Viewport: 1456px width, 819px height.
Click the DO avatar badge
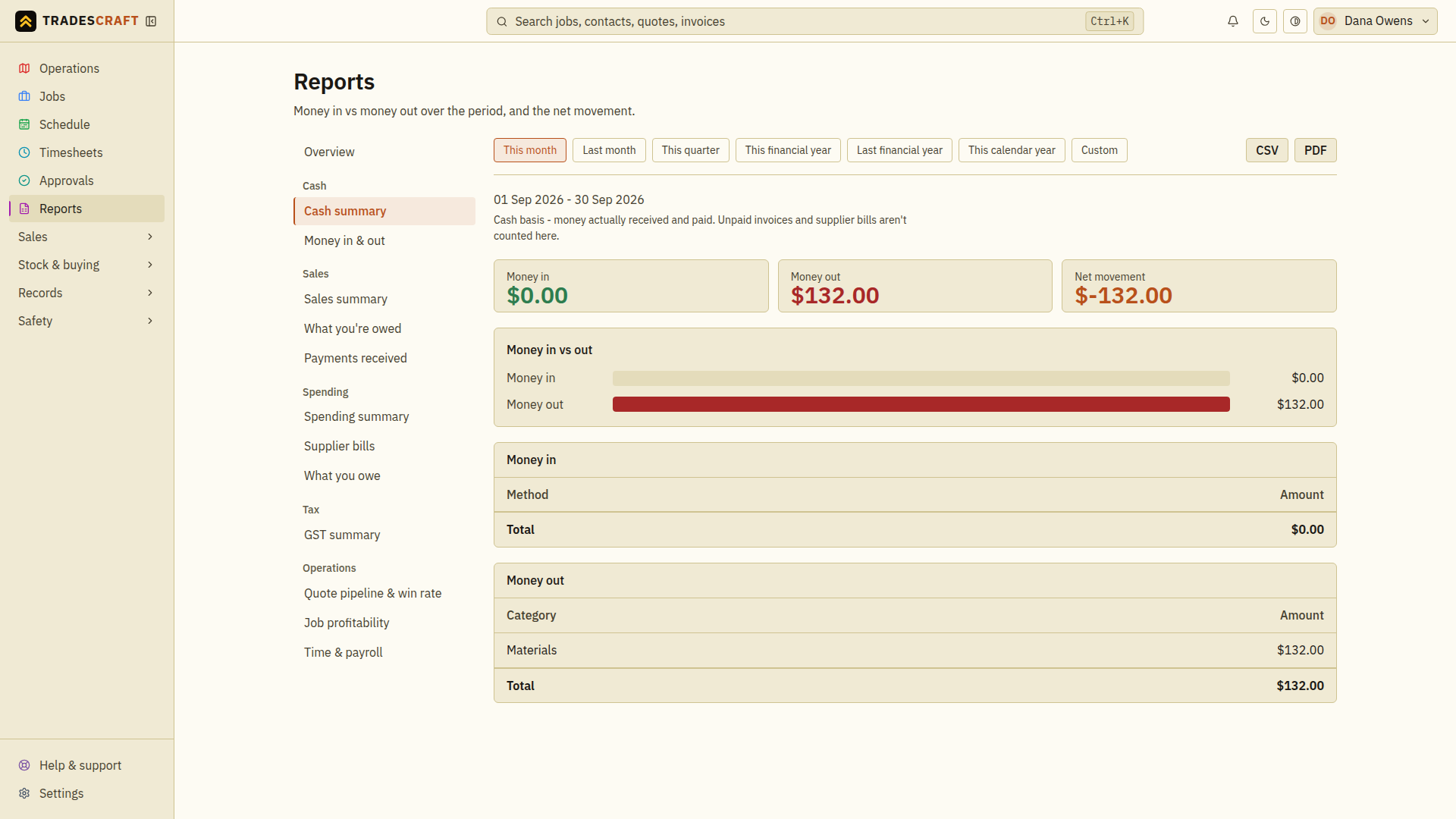[1328, 21]
